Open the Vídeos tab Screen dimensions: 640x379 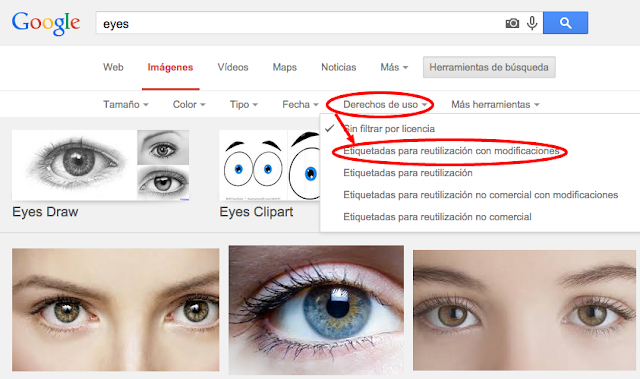point(233,67)
